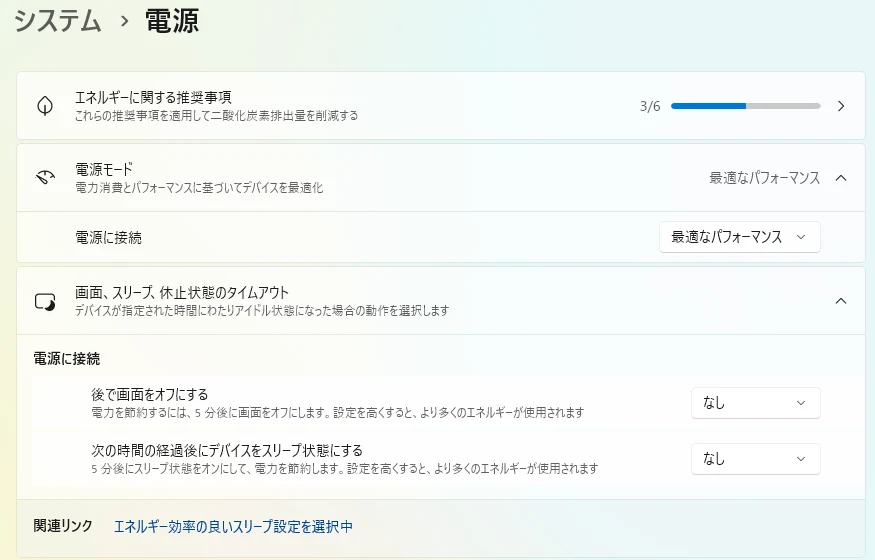The image size is (875, 560).
Task: Click the 後で画面をオフにする label
Action: (x=150, y=394)
